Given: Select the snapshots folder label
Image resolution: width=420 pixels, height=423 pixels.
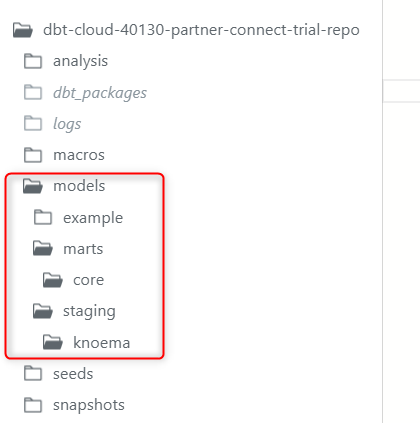Looking at the screenshot, I should (x=89, y=405).
